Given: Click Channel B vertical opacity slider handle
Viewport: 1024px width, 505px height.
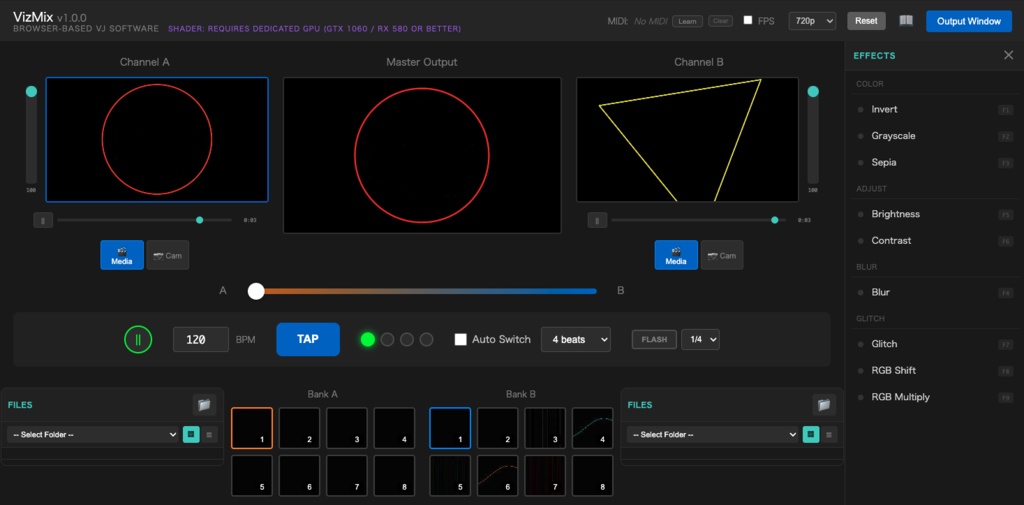Looking at the screenshot, I should point(813,91).
